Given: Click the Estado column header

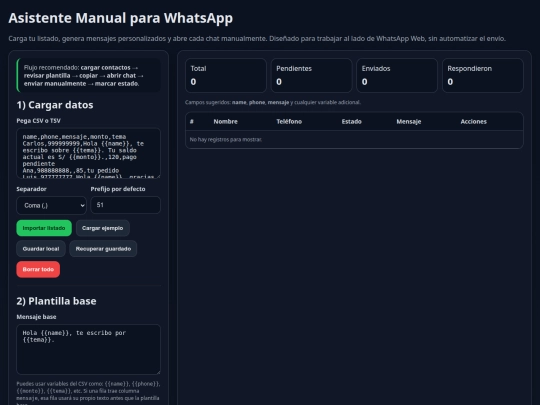Looking at the screenshot, I should tap(351, 122).
